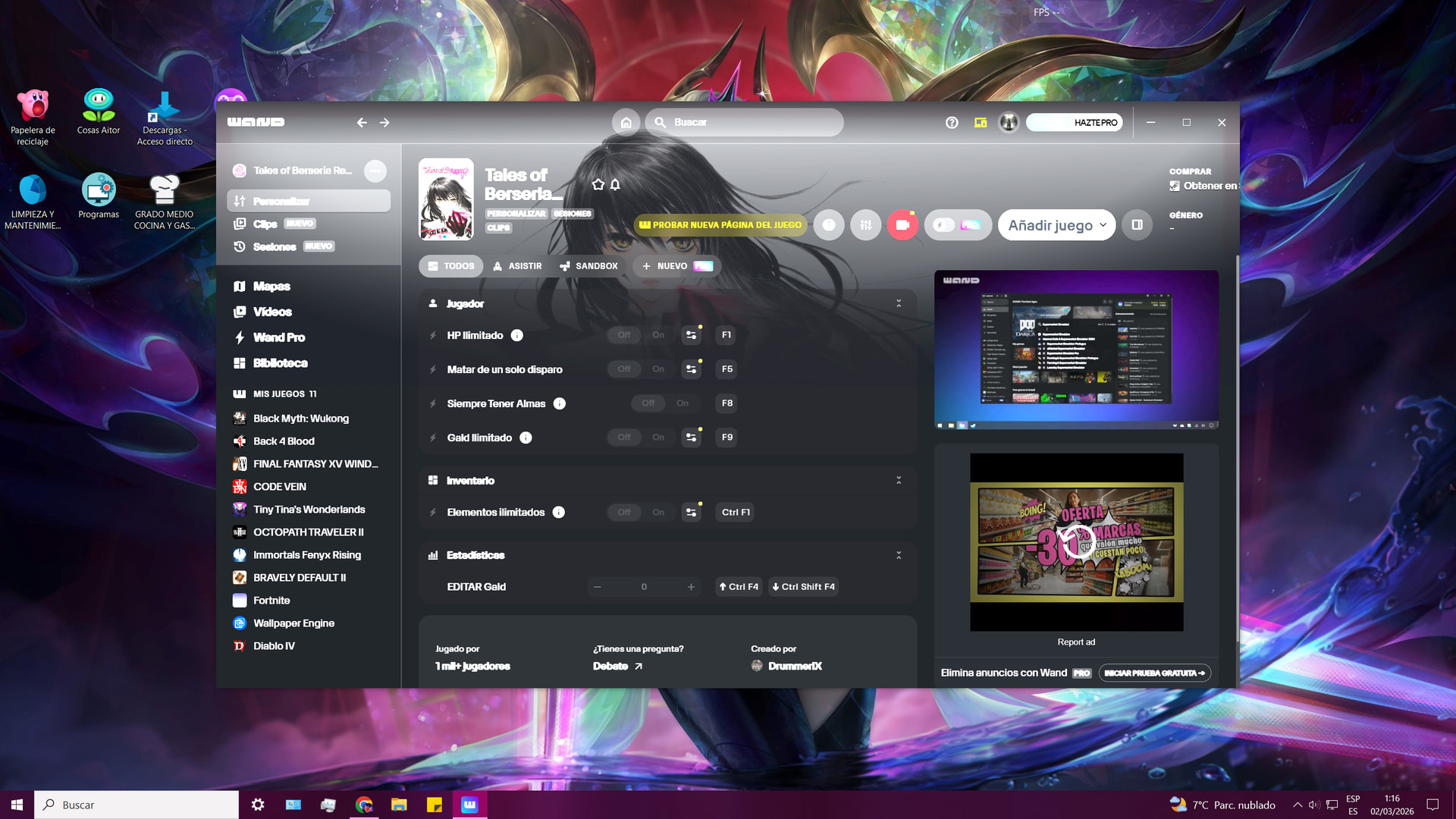Open Wand app in Windows taskbar

point(469,805)
